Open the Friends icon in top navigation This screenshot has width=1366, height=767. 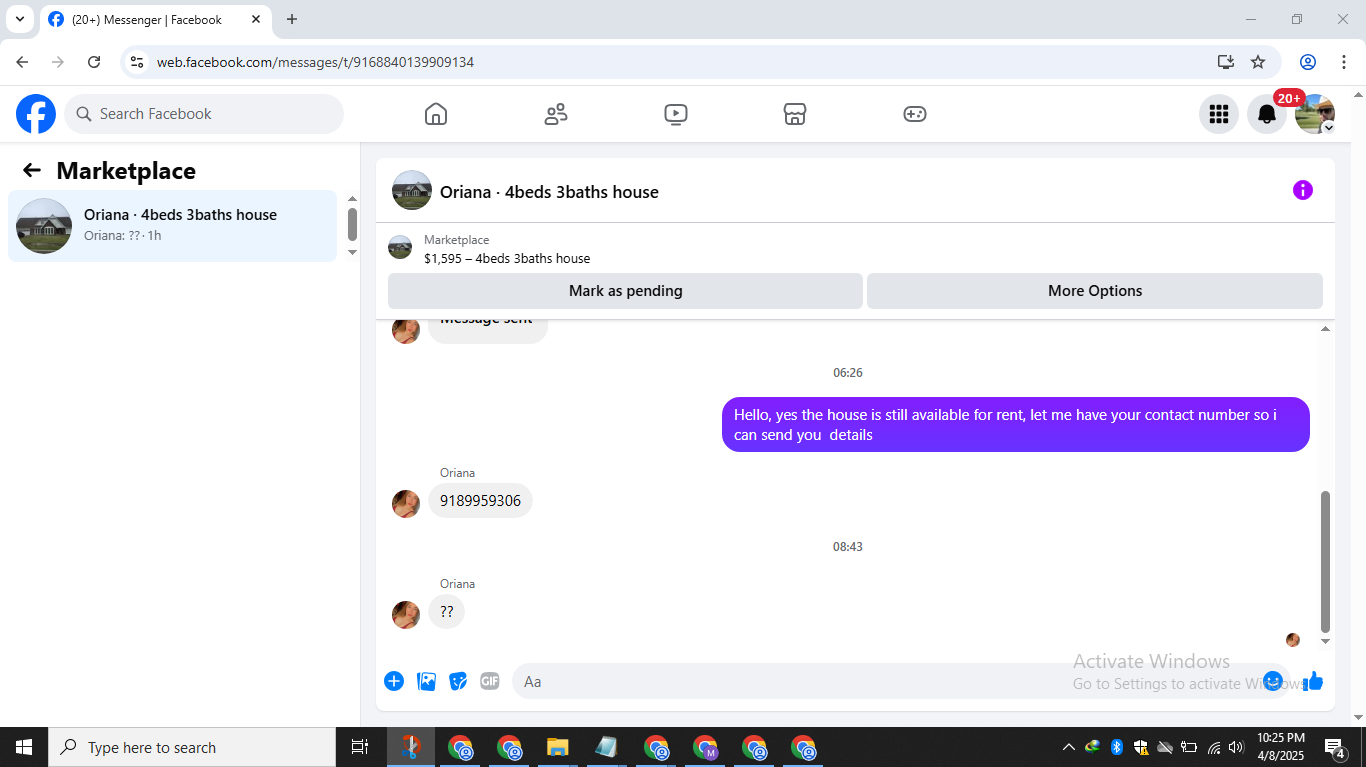coord(556,114)
